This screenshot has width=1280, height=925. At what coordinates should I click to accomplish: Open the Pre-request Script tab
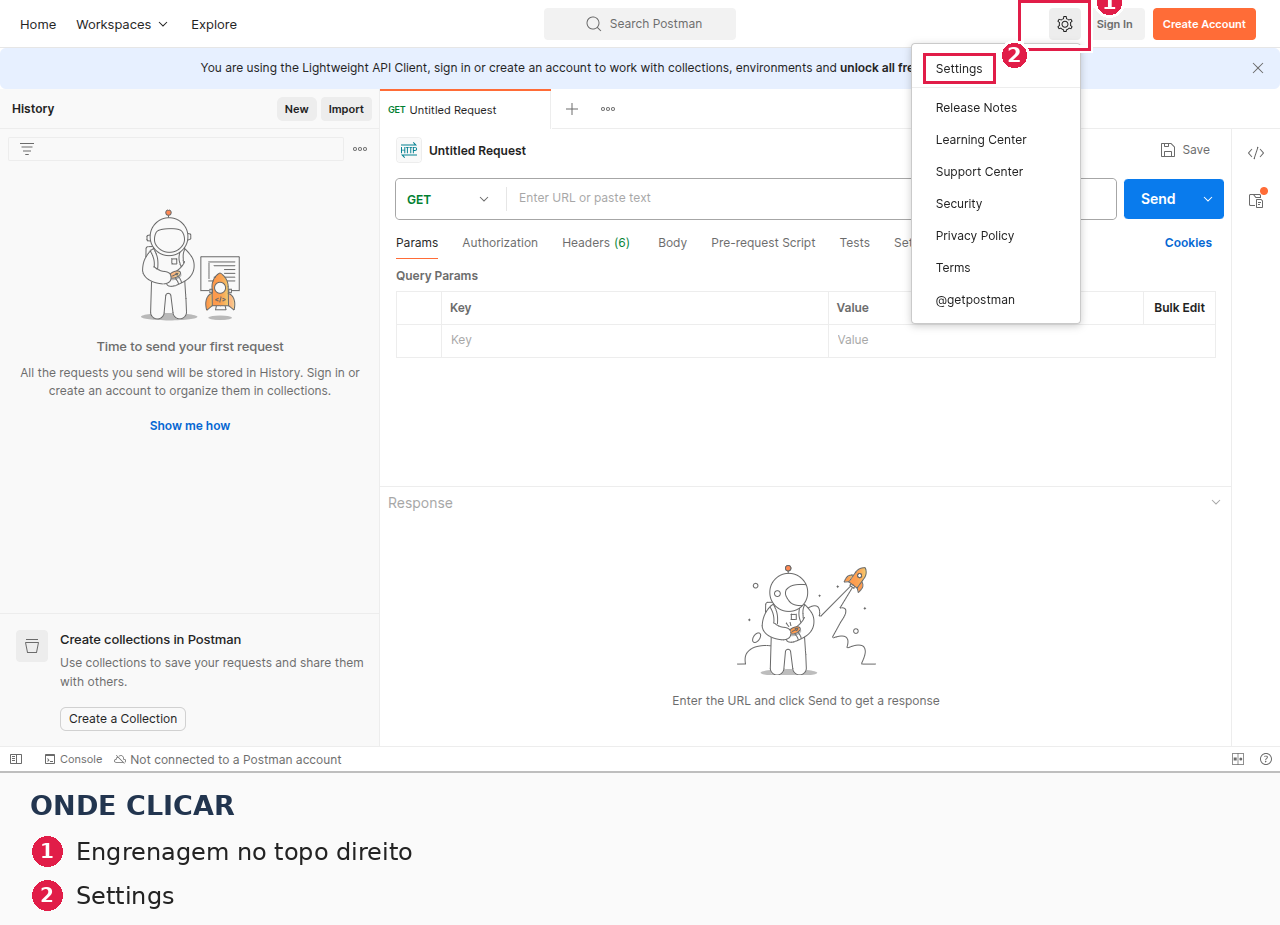coord(763,243)
